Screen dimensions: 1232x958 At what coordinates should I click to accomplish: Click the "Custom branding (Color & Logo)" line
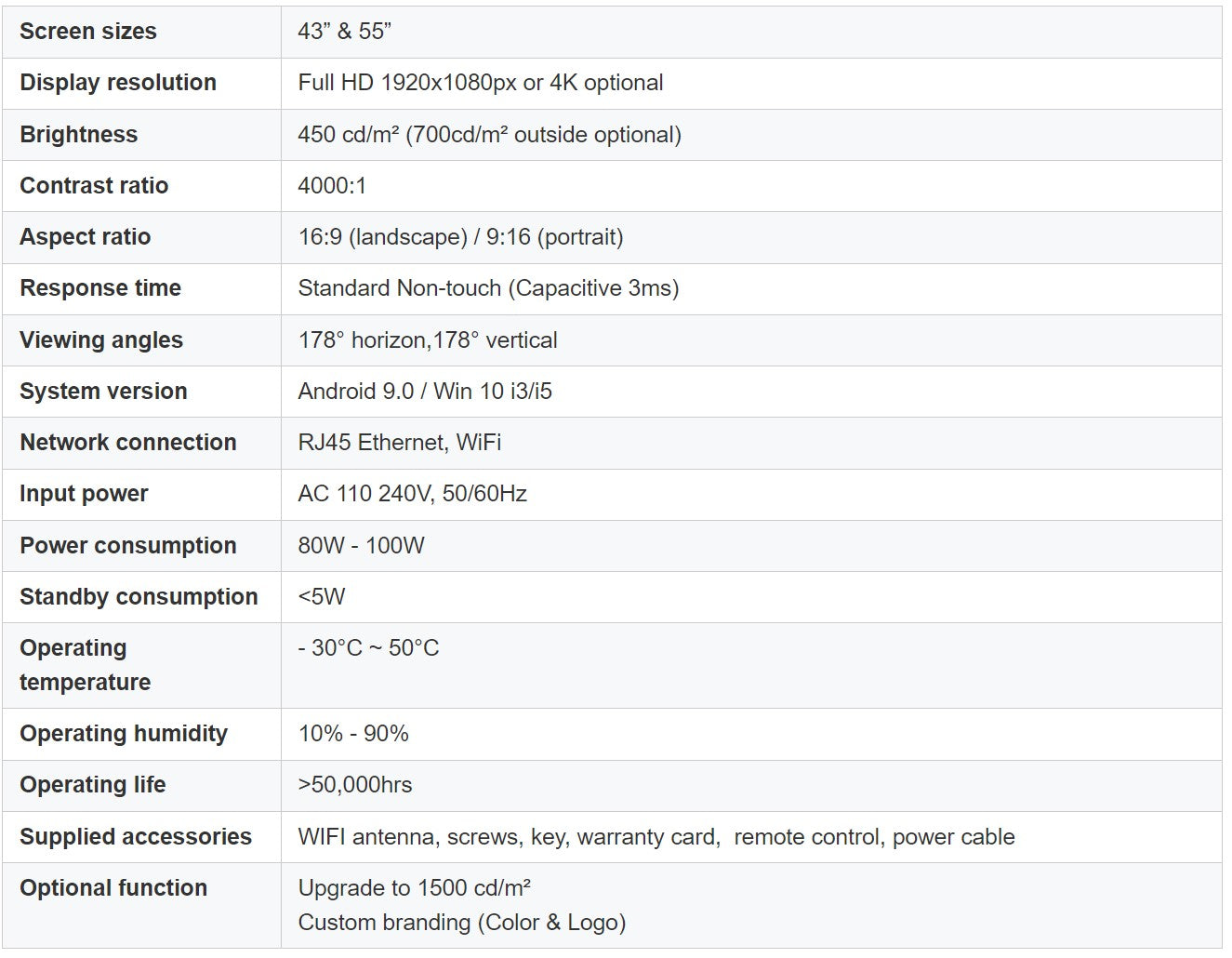pos(462,923)
